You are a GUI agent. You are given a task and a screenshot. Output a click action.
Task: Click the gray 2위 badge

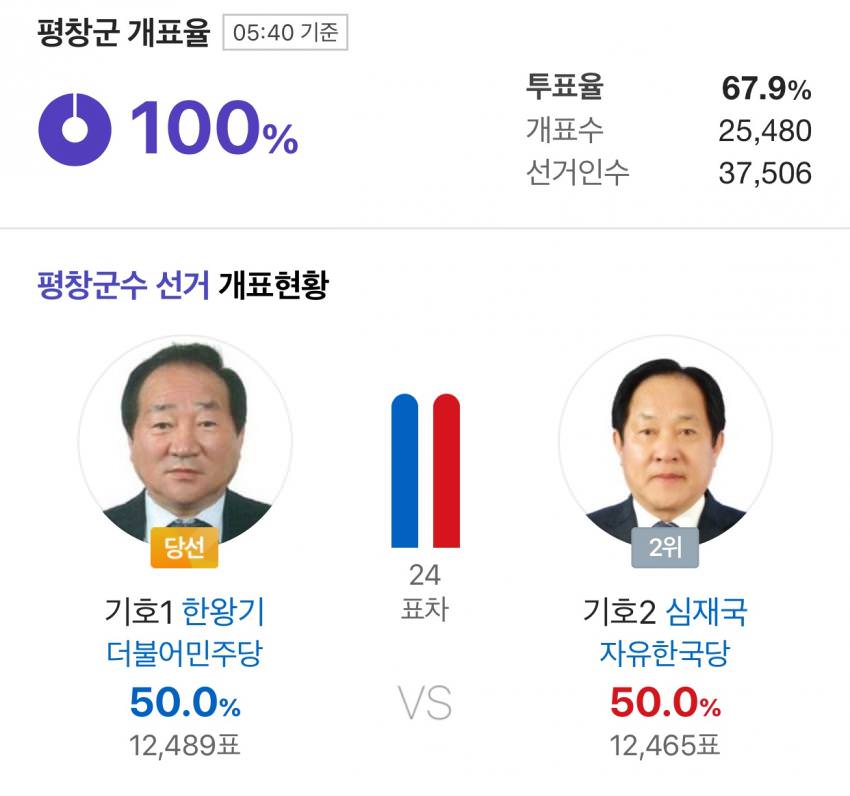coord(664,549)
